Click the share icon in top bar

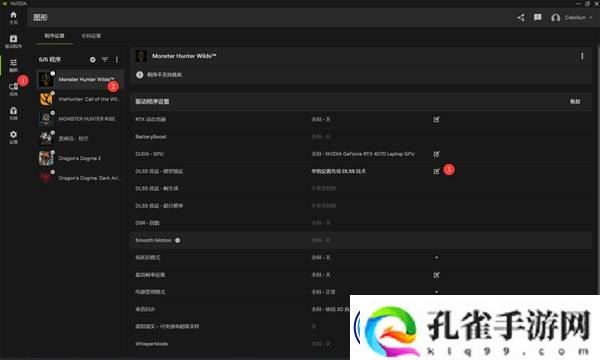point(521,17)
